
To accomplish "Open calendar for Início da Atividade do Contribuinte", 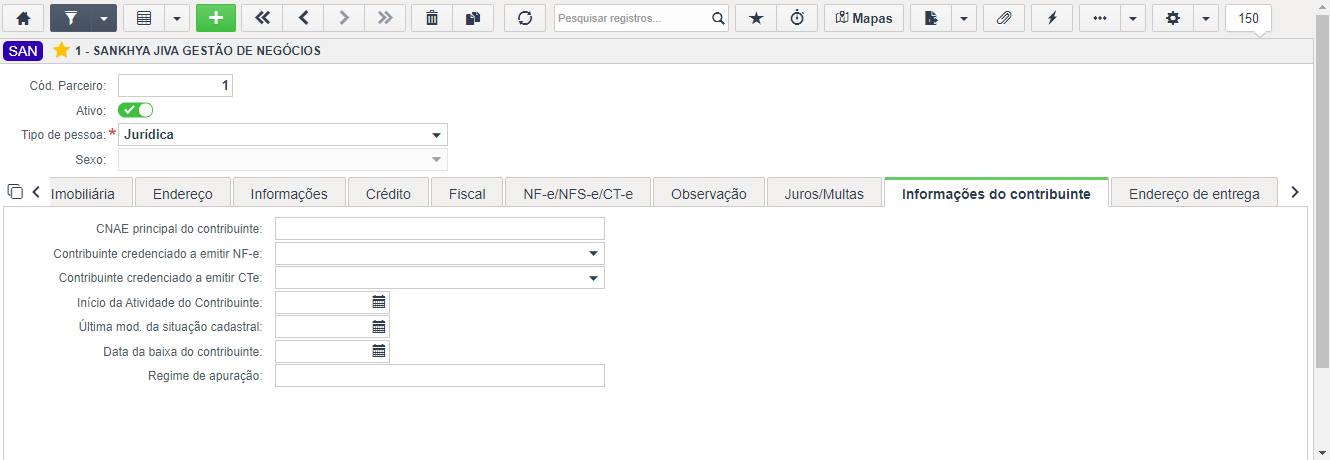I will [x=379, y=302].
